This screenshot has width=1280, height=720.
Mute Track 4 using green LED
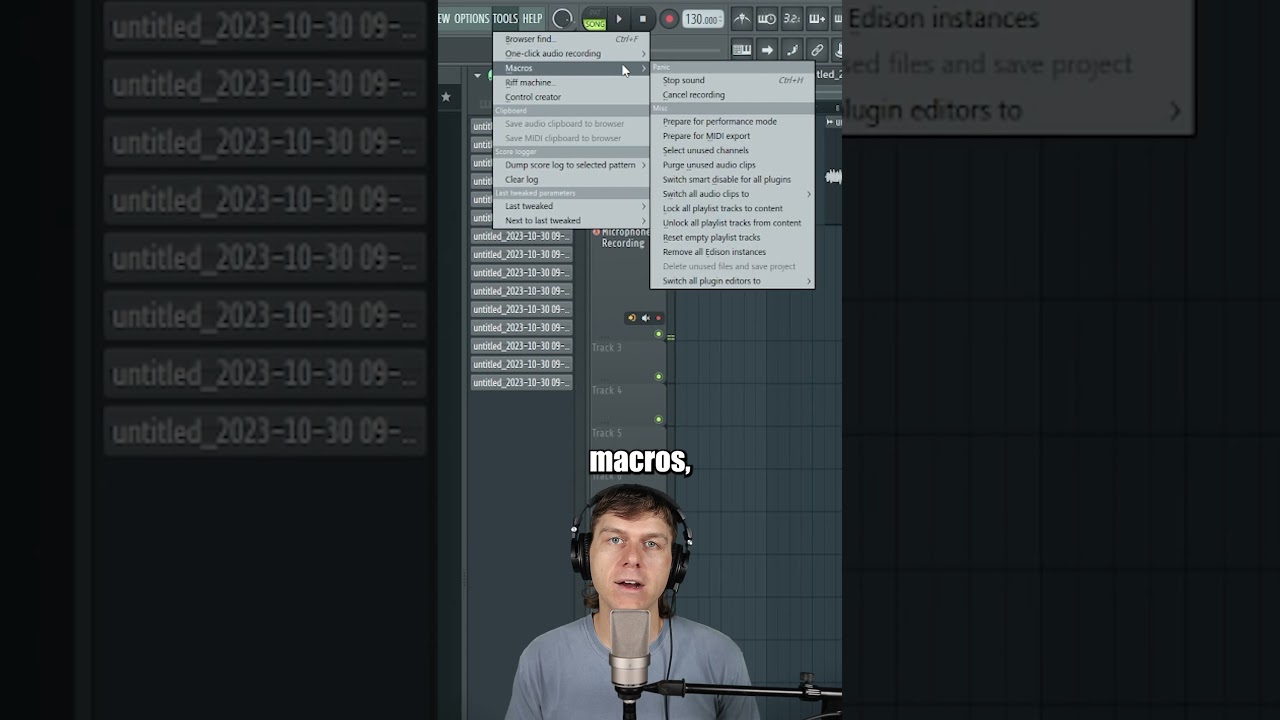[x=658, y=420]
